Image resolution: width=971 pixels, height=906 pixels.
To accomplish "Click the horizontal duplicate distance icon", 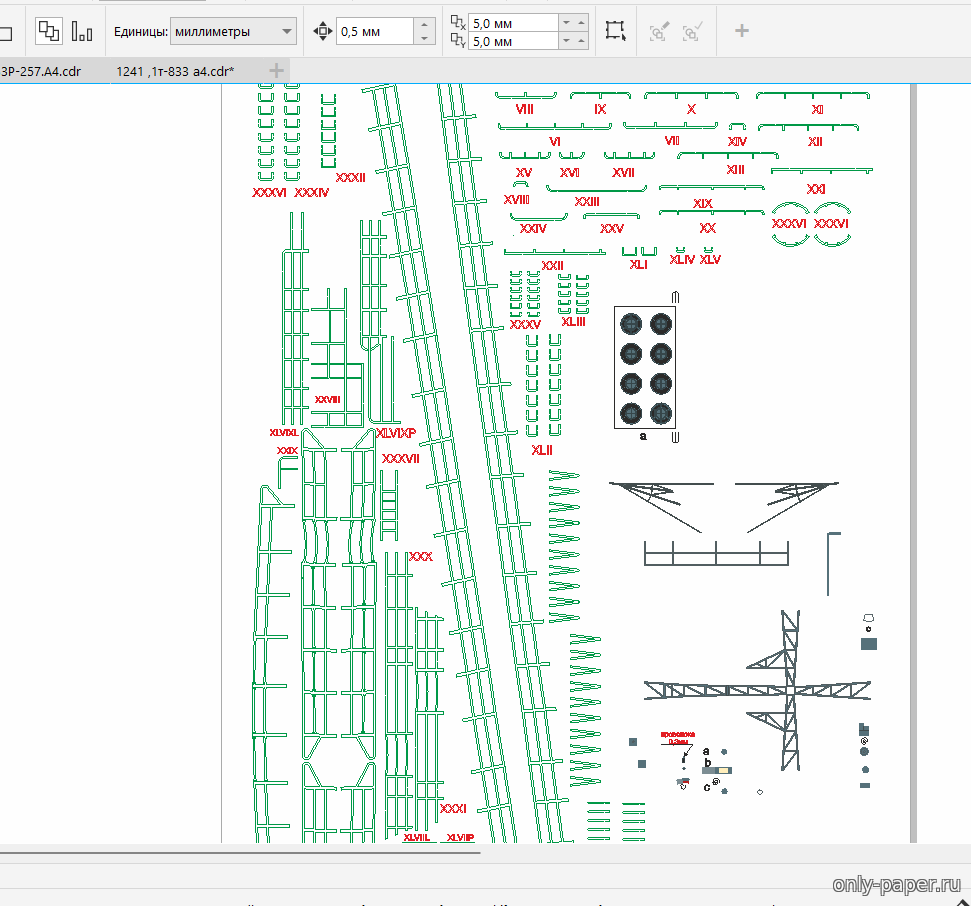I will 458,22.
